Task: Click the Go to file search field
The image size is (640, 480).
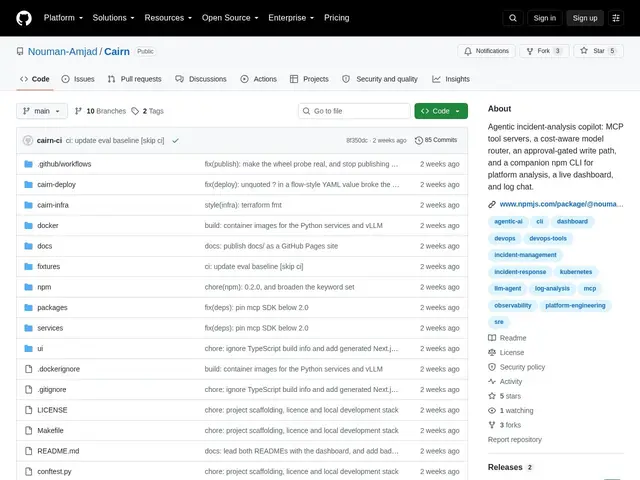Action: [x=354, y=111]
